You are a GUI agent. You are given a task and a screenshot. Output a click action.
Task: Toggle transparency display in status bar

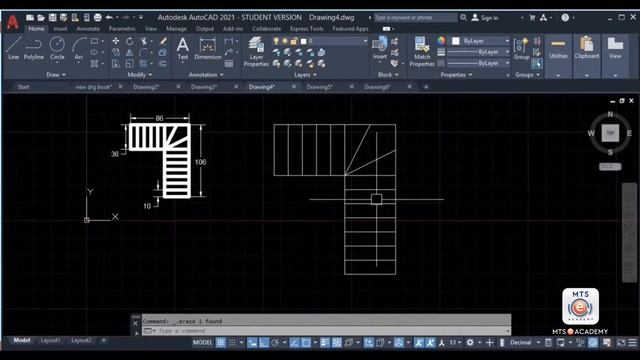pyautogui.click(x=337, y=342)
